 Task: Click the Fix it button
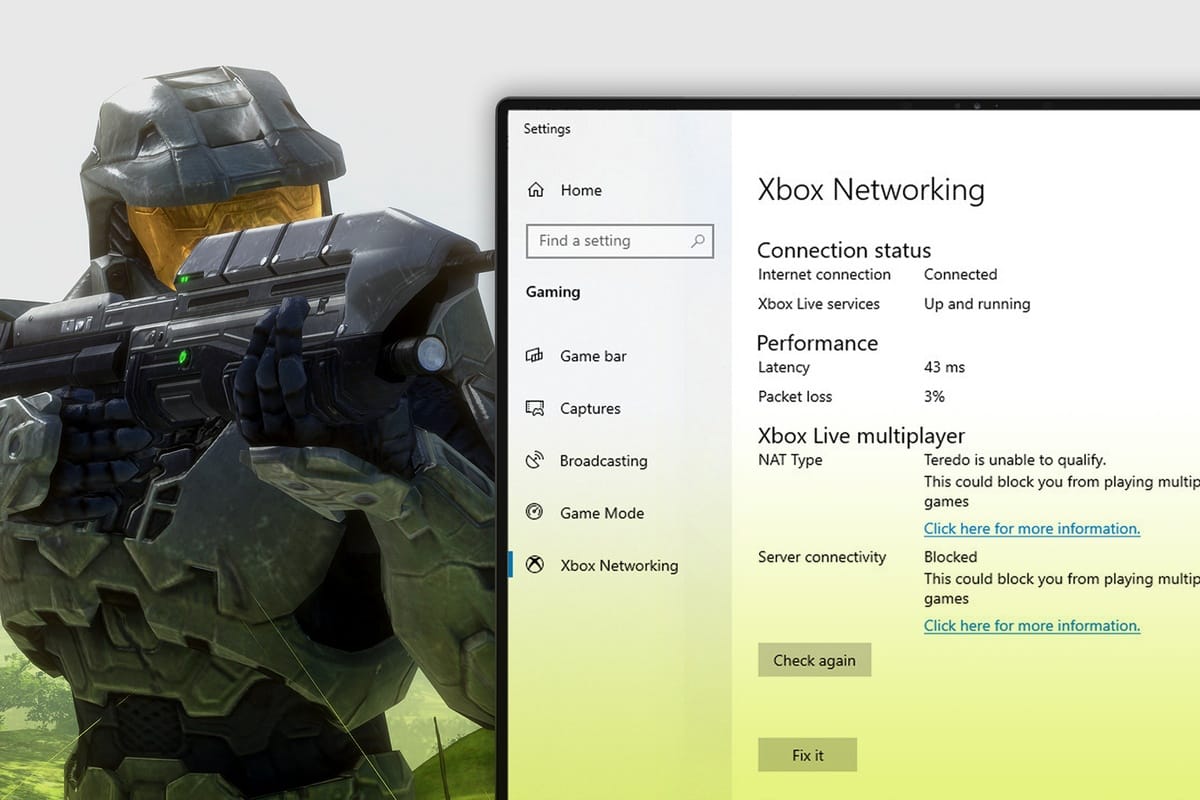(807, 755)
